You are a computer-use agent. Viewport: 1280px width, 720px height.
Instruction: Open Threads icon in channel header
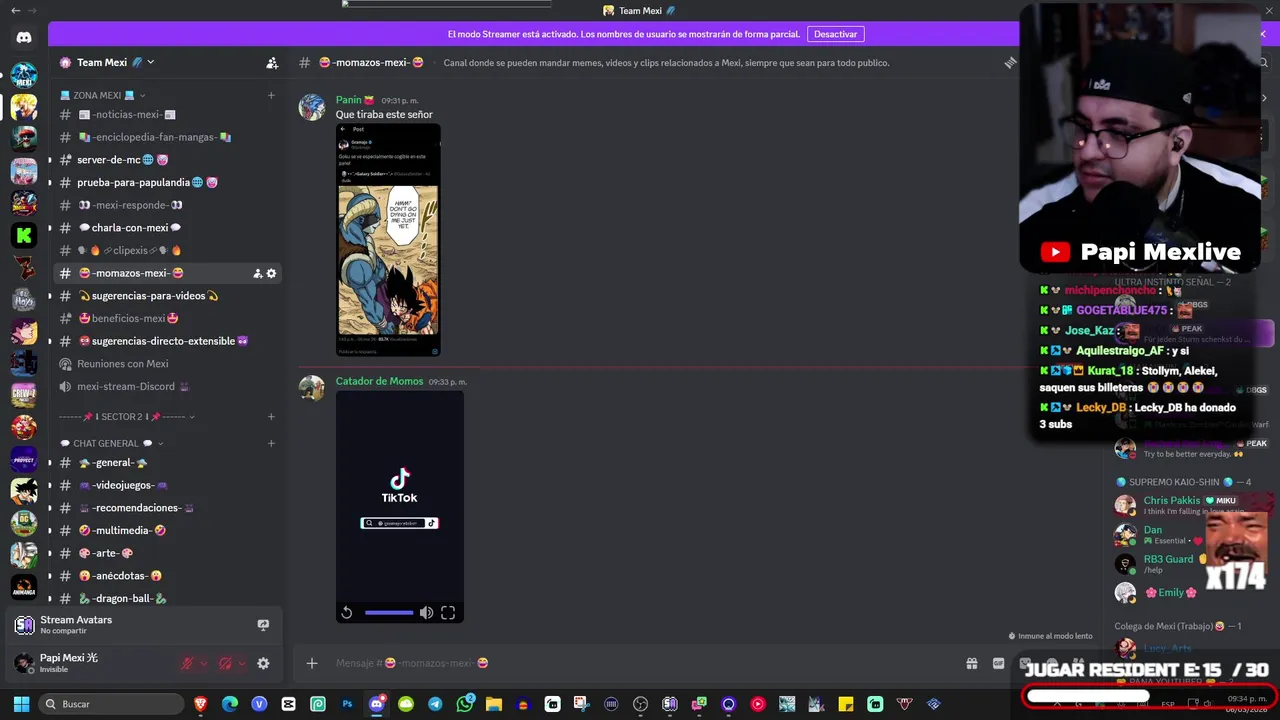1010,62
